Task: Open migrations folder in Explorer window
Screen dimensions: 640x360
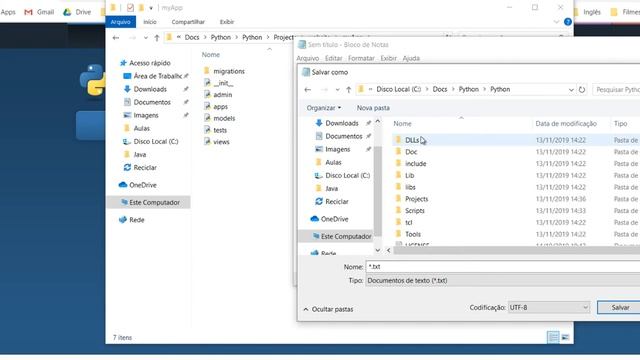Action: (x=229, y=71)
